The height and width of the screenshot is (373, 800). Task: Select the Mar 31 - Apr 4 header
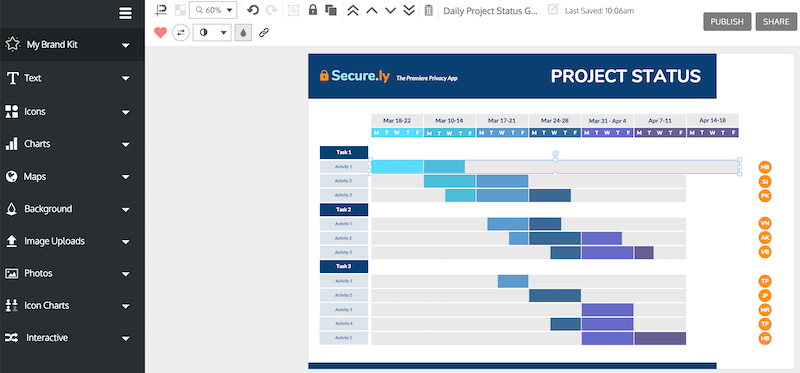608,121
